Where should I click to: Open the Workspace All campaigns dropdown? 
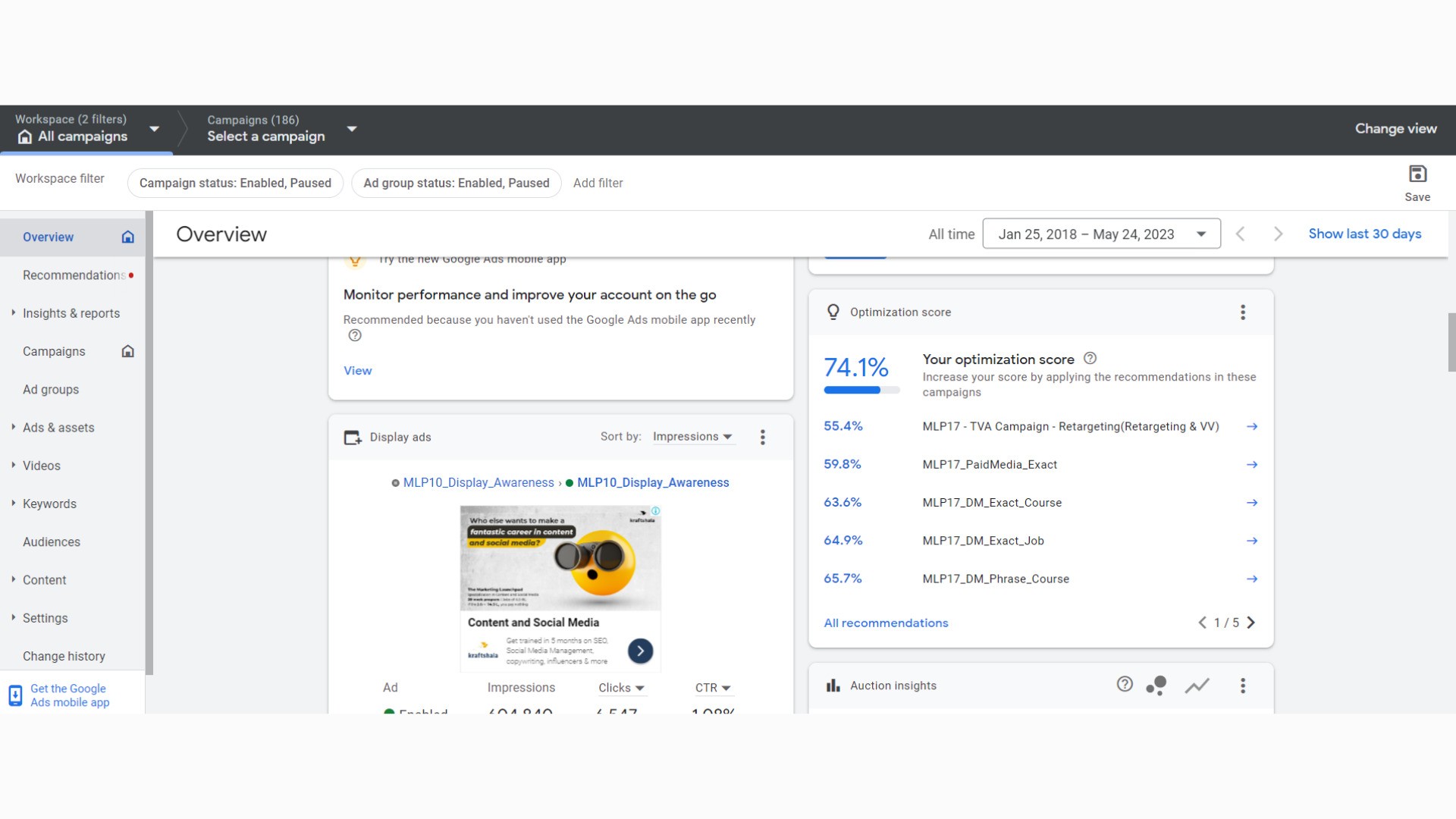click(155, 129)
